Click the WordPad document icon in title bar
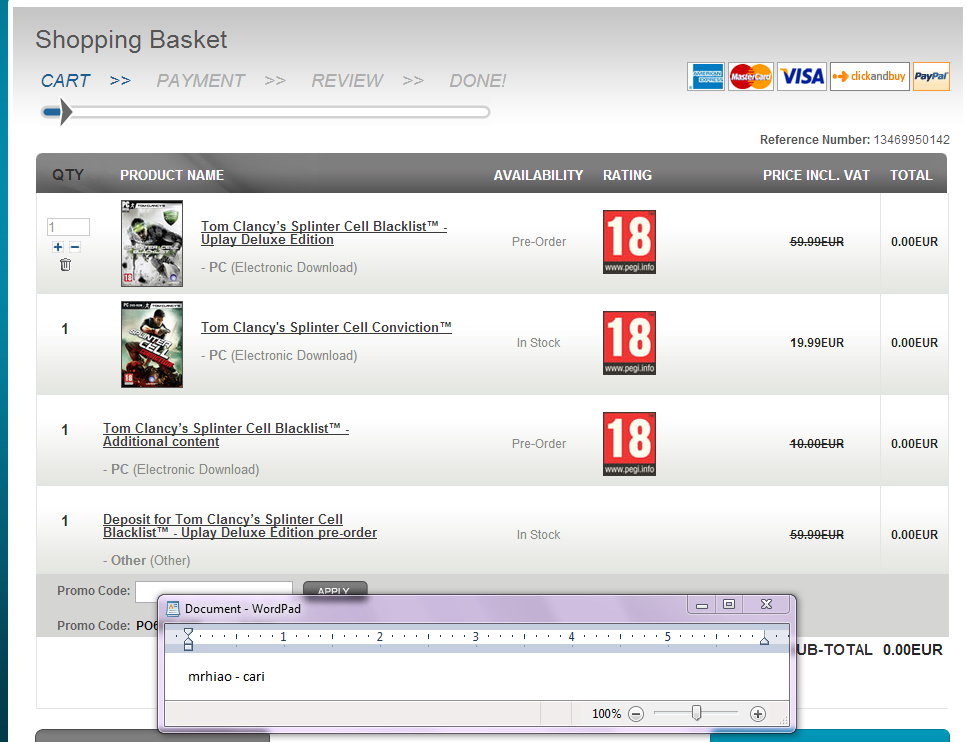 pyautogui.click(x=173, y=609)
